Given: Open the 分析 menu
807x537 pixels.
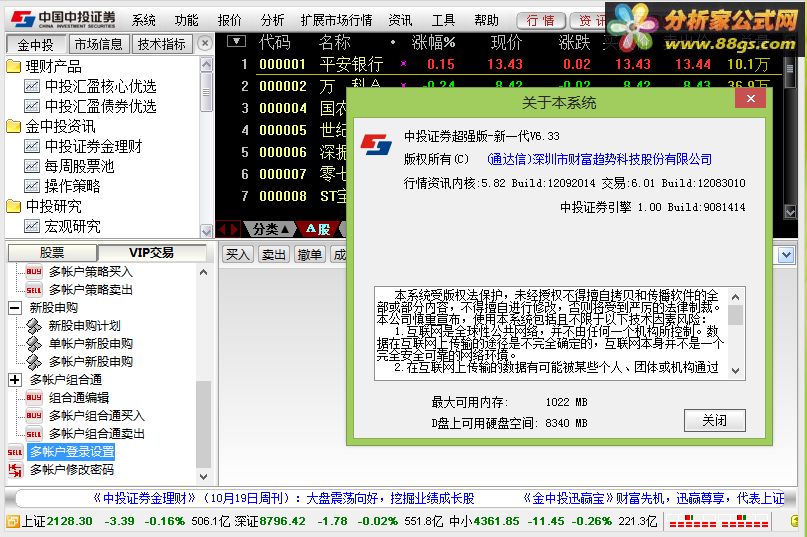Looking at the screenshot, I should 272,20.
